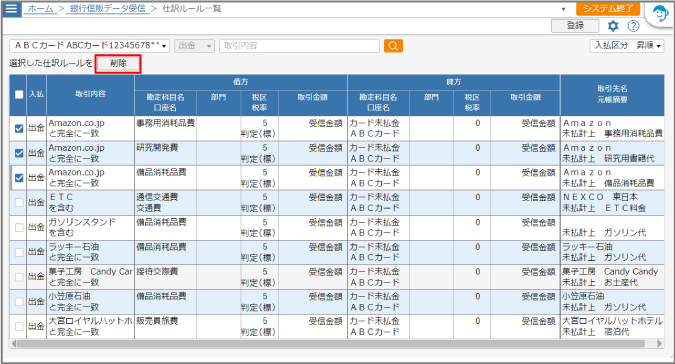675x364 pixels.
Task: Select the 通信交通費 交通費 account cell
Action: [x=166, y=202]
